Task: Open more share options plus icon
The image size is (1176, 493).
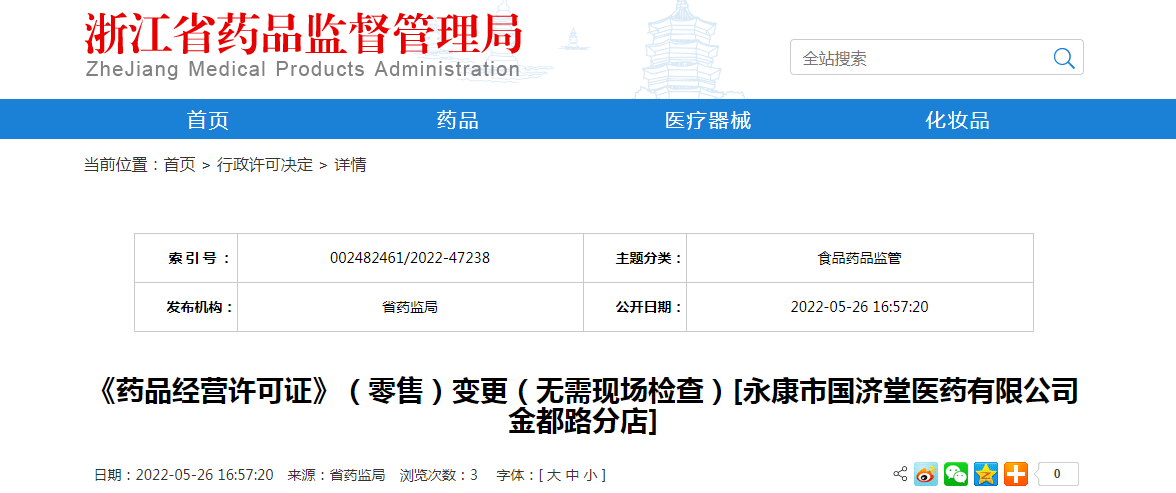Action: [1016, 474]
